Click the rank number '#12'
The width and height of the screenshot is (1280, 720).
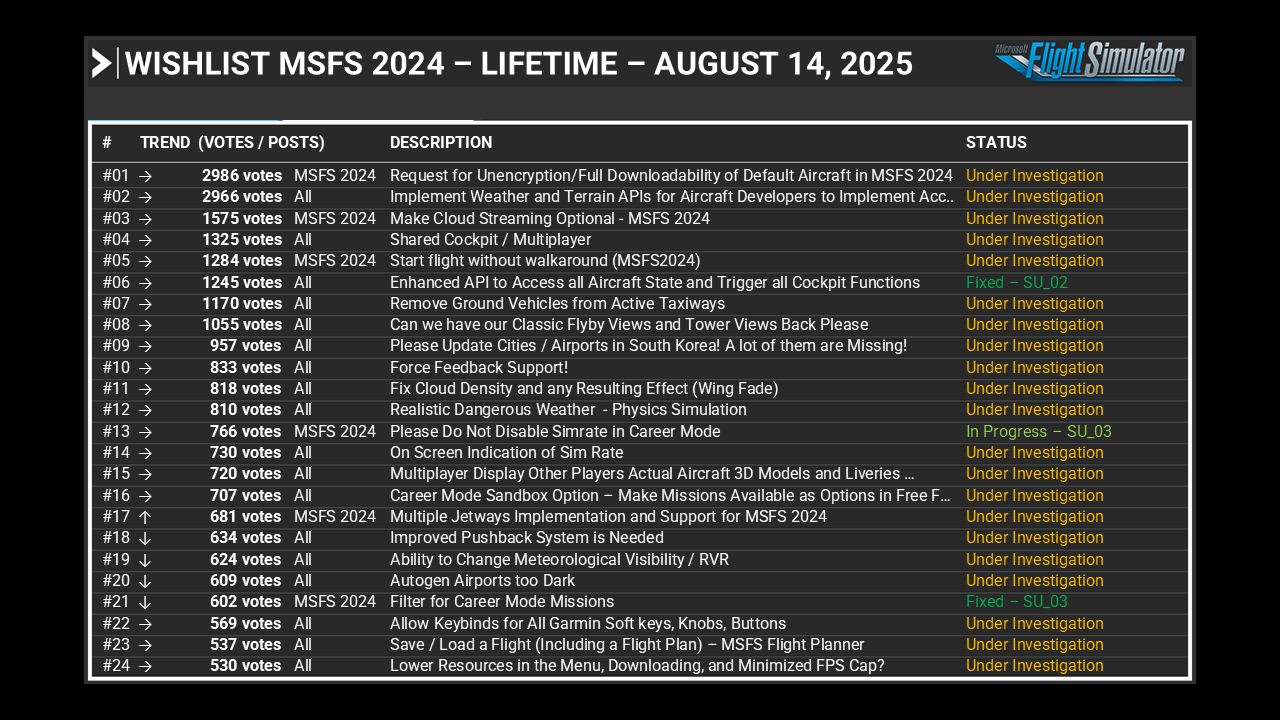[116, 410]
